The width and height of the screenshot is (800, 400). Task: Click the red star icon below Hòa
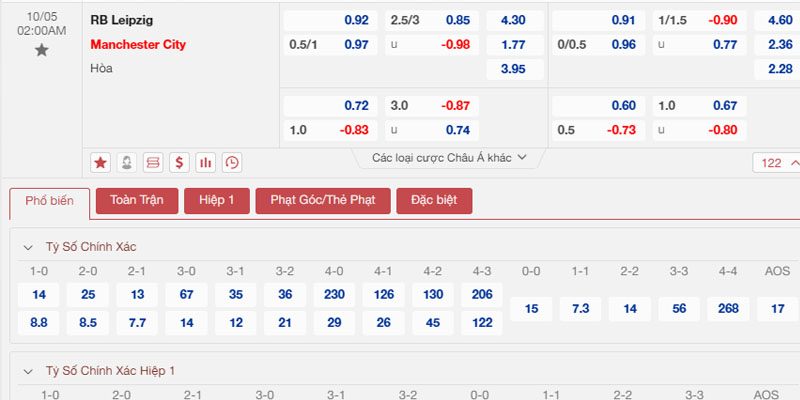(101, 163)
